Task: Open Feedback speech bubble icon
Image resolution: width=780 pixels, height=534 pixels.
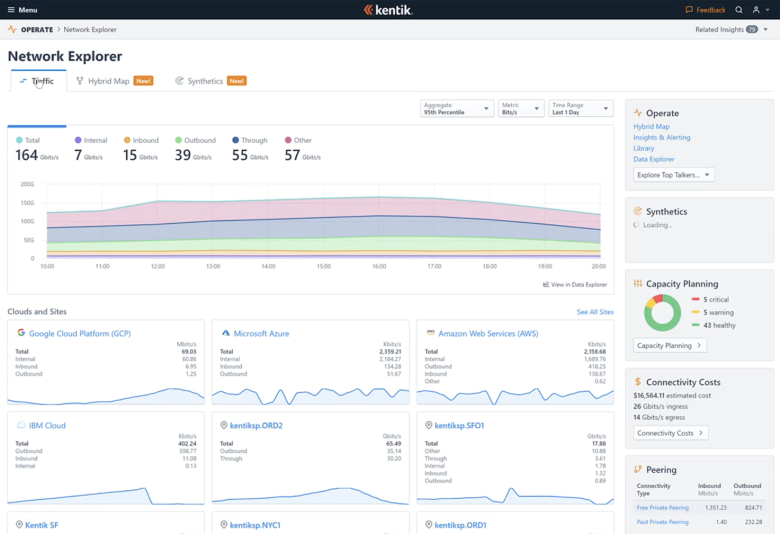Action: coord(689,10)
